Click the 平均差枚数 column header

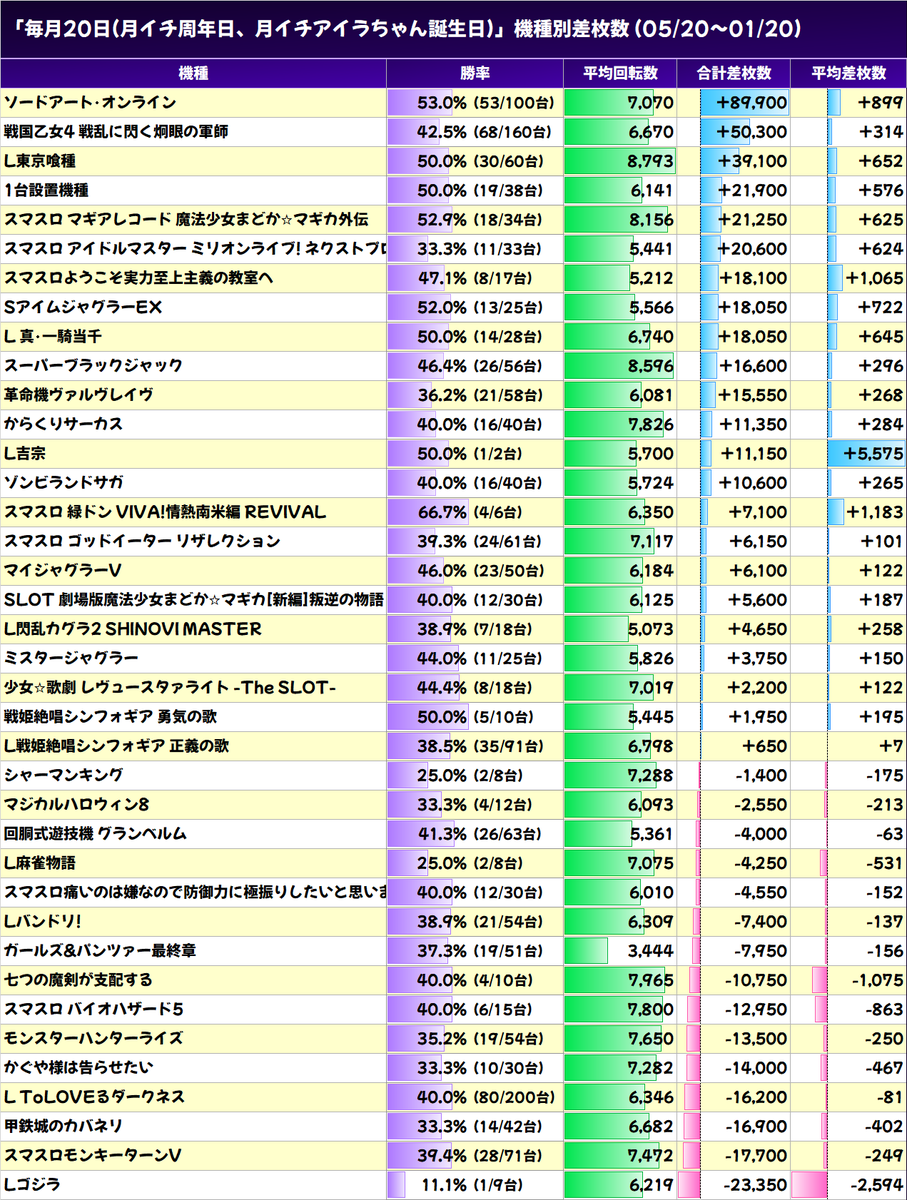tap(849, 74)
